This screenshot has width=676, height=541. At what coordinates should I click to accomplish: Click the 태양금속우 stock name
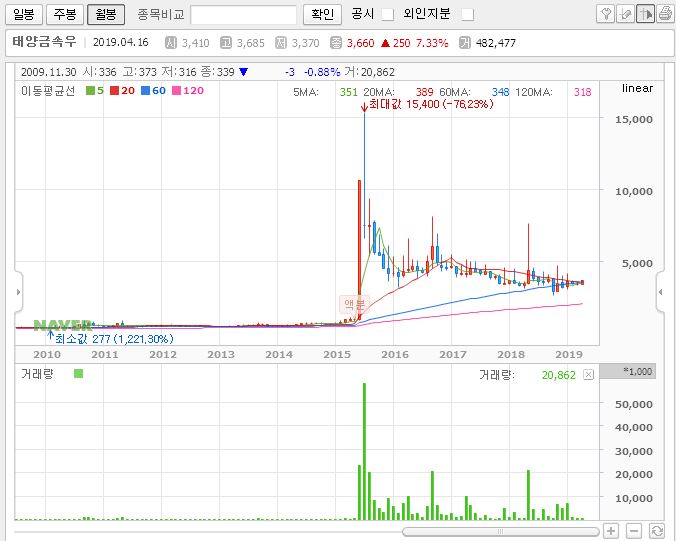tap(44, 42)
